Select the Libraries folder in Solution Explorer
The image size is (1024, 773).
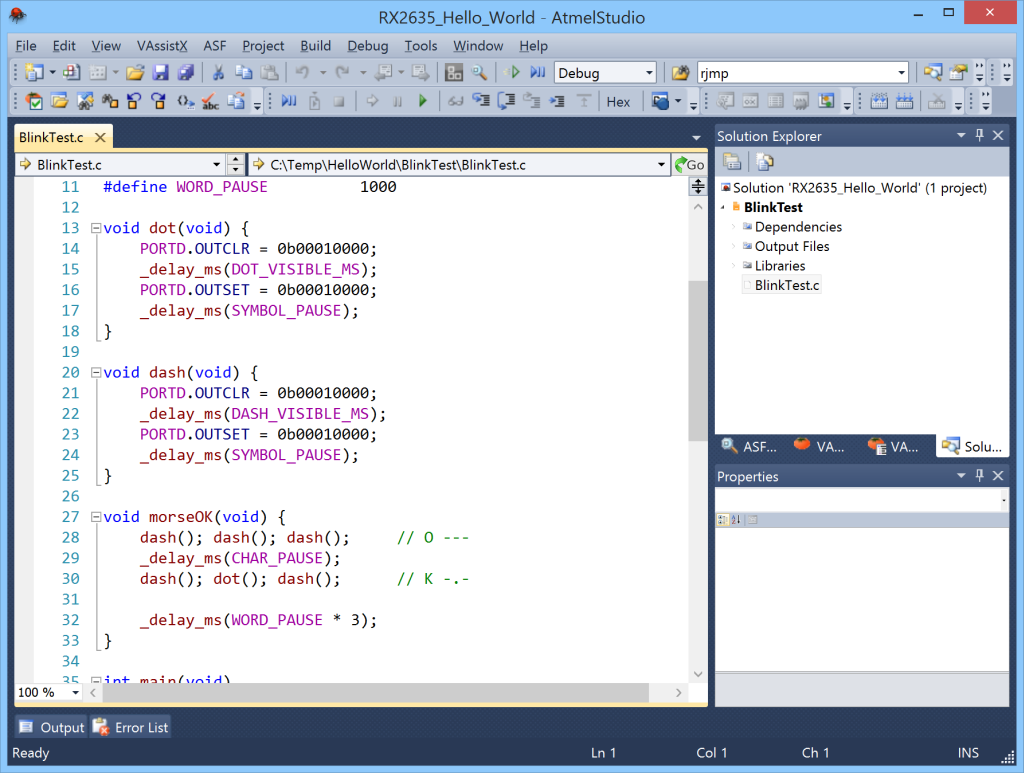tap(780, 266)
